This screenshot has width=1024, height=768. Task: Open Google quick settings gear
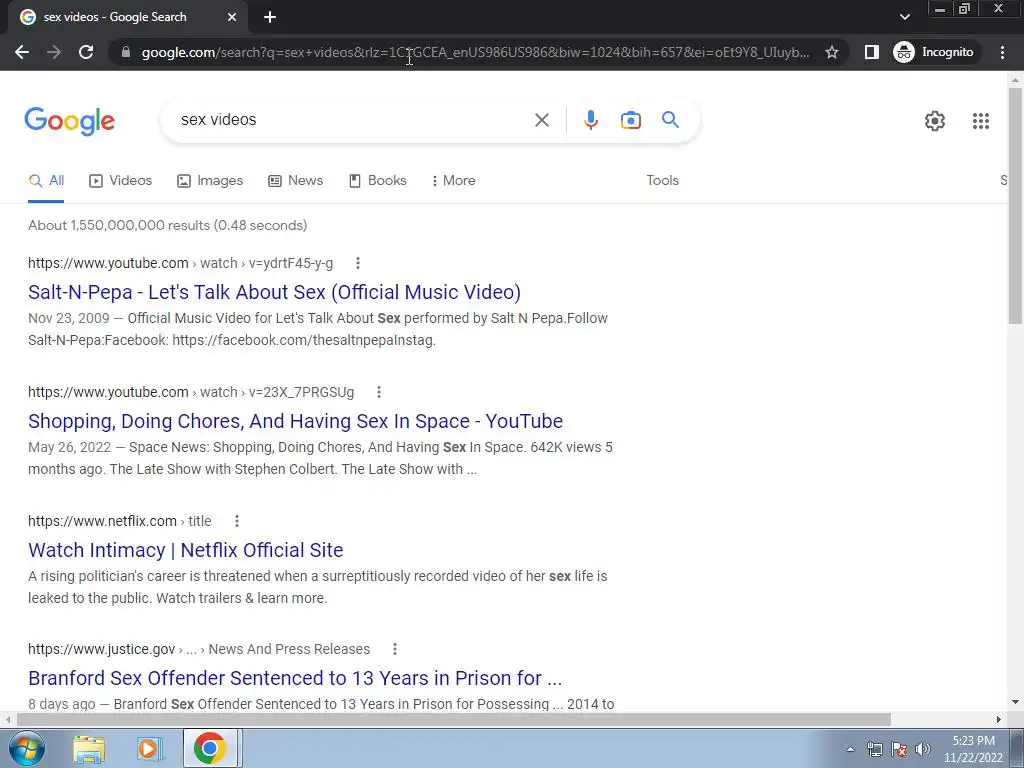point(935,121)
